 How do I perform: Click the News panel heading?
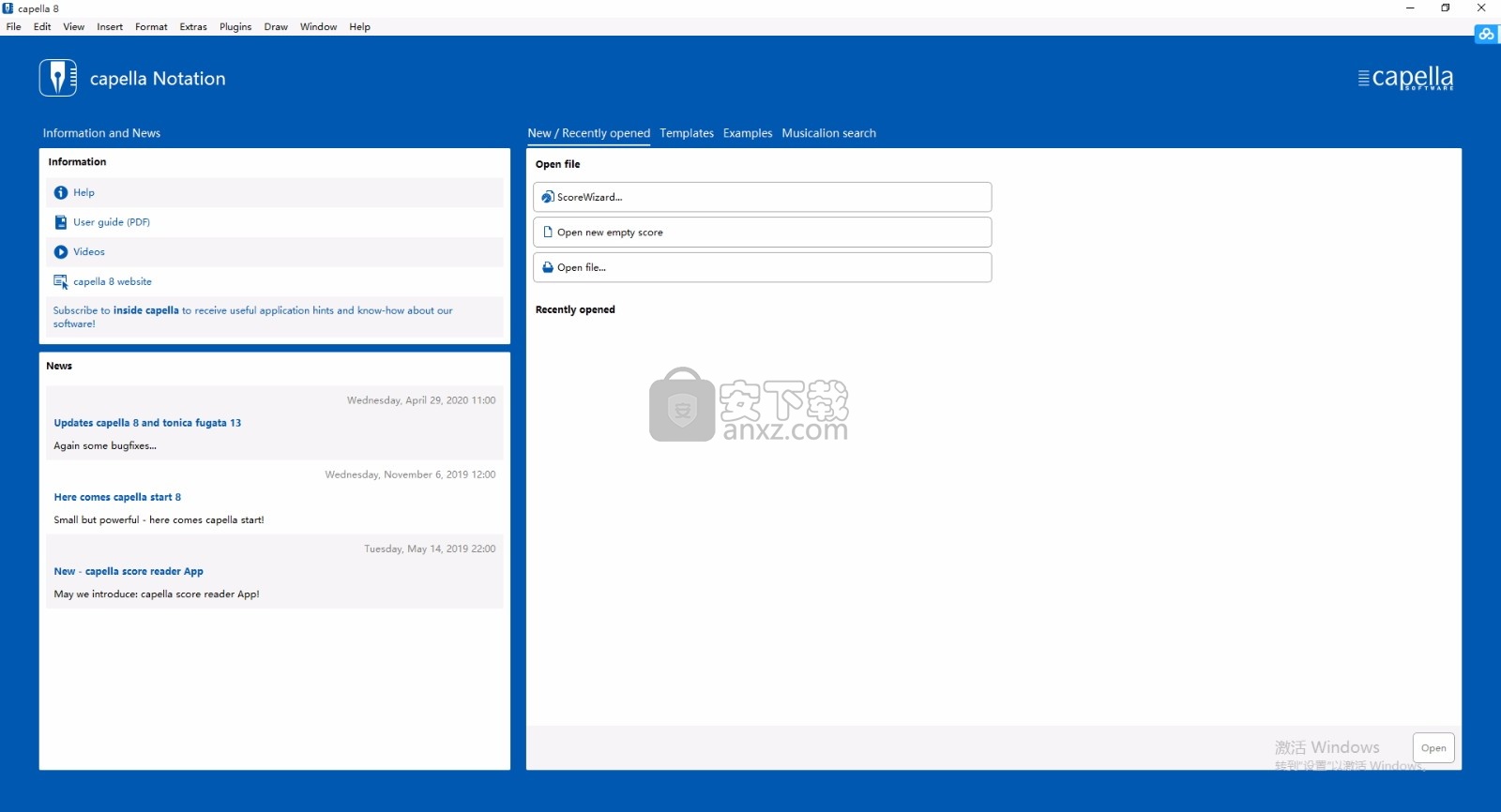tap(59, 366)
